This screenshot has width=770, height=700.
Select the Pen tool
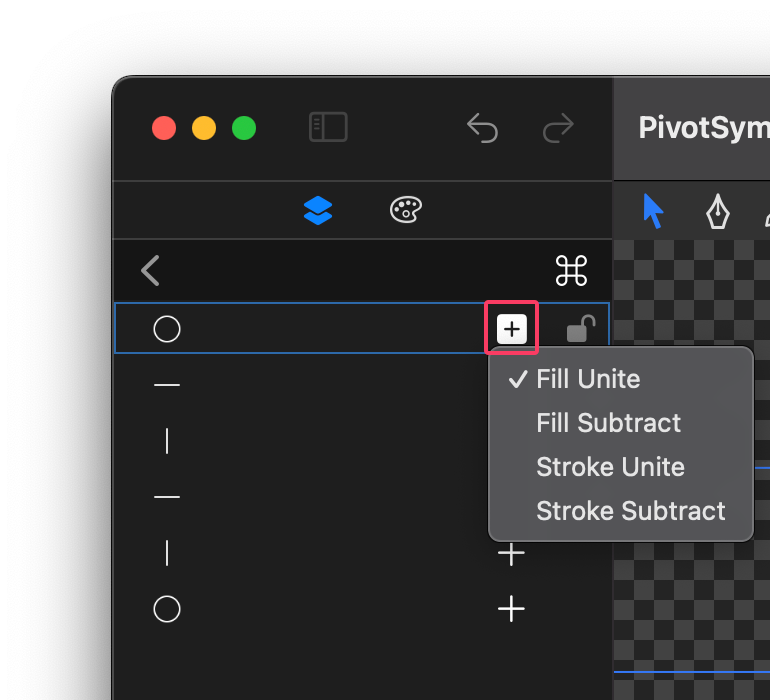click(717, 211)
